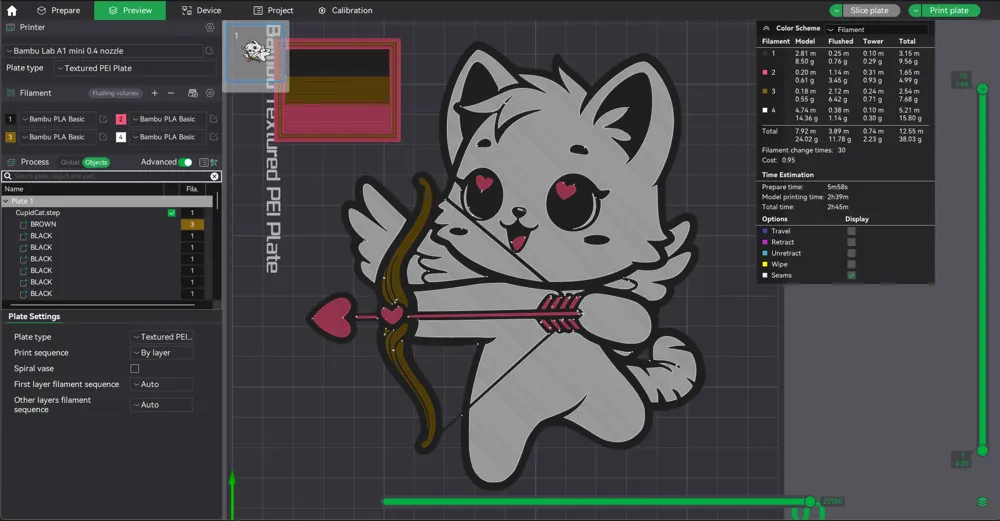This screenshot has width=1000, height=521.
Task: Click the layers icon at bottom right
Action: pyautogui.click(x=982, y=502)
